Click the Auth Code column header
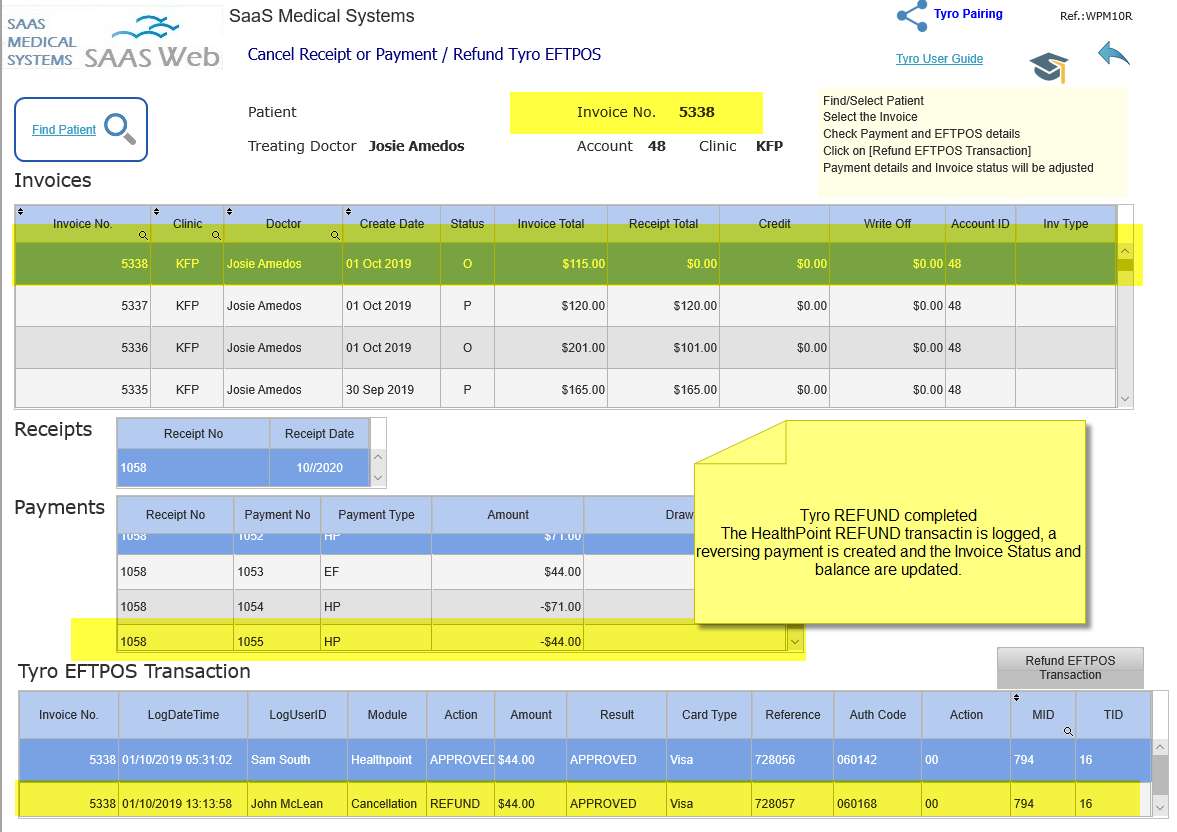Viewport: 1177px width, 832px height. tap(877, 715)
